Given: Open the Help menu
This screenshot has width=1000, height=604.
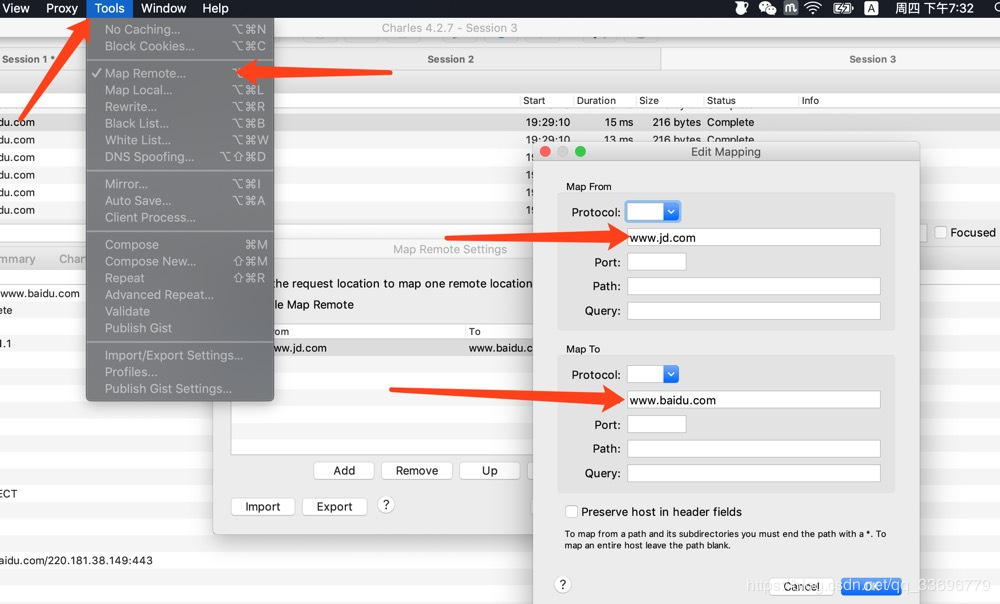Looking at the screenshot, I should 216,8.
